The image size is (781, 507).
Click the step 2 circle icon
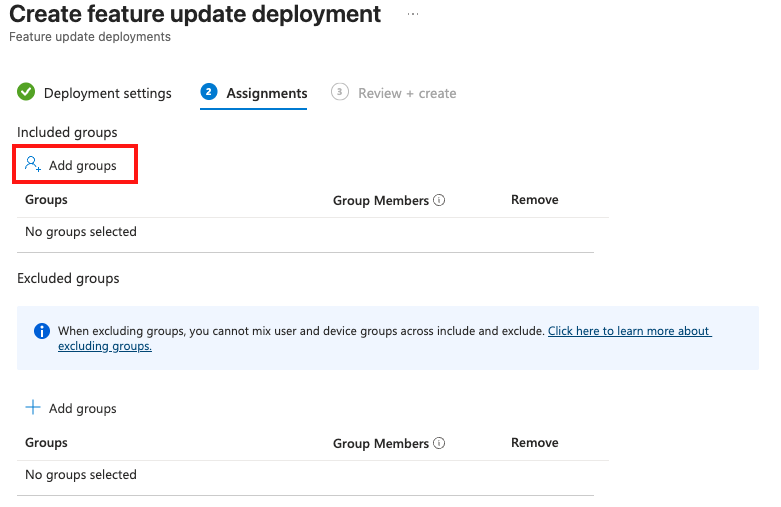[x=209, y=92]
